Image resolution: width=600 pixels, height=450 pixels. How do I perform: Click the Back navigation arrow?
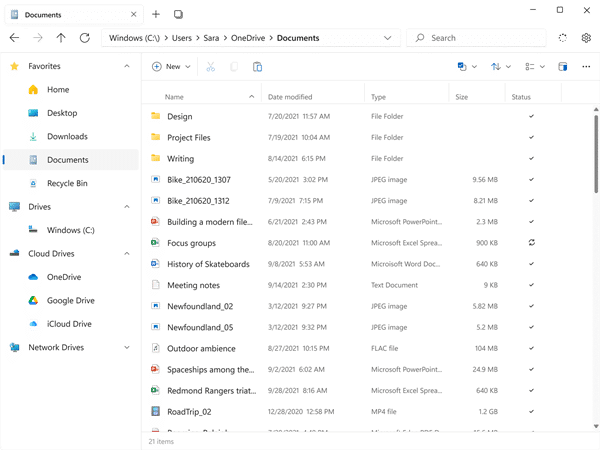[x=14, y=38]
